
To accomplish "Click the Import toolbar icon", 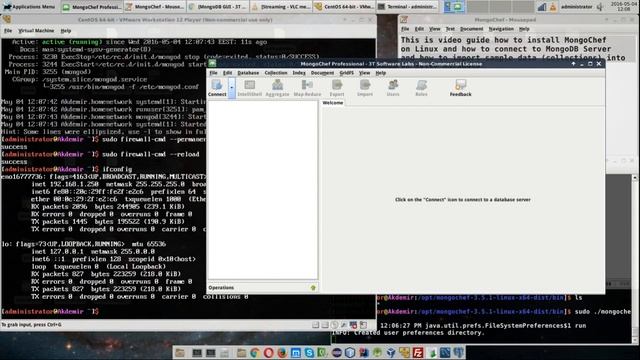I will point(365,88).
